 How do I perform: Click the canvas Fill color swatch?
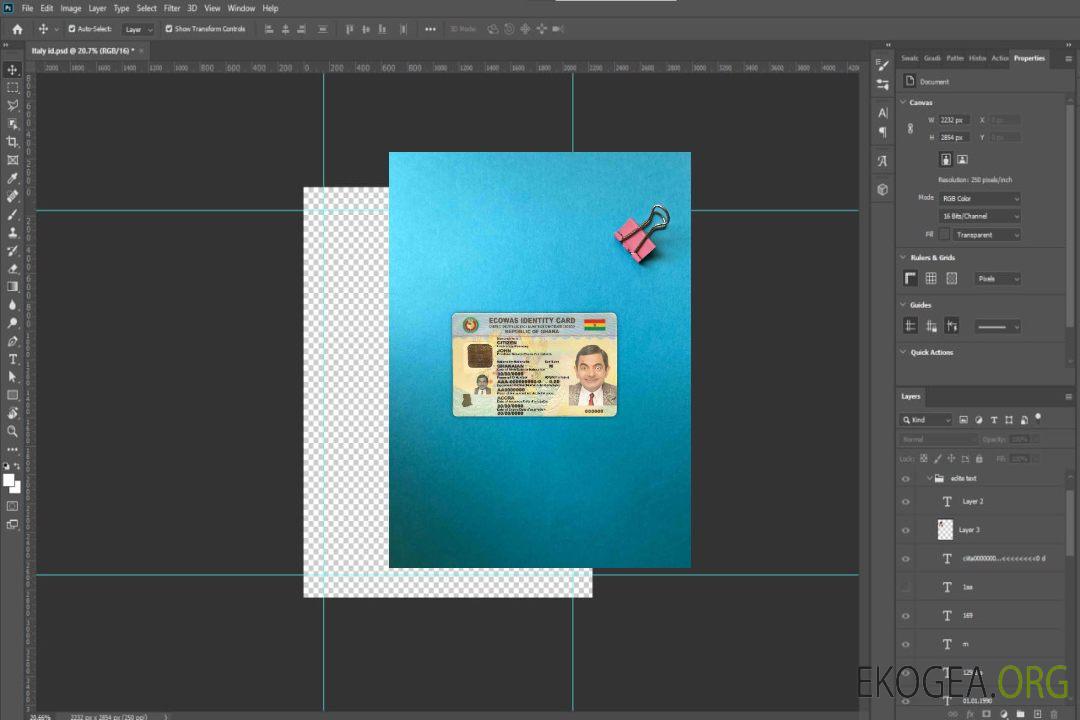coord(944,235)
